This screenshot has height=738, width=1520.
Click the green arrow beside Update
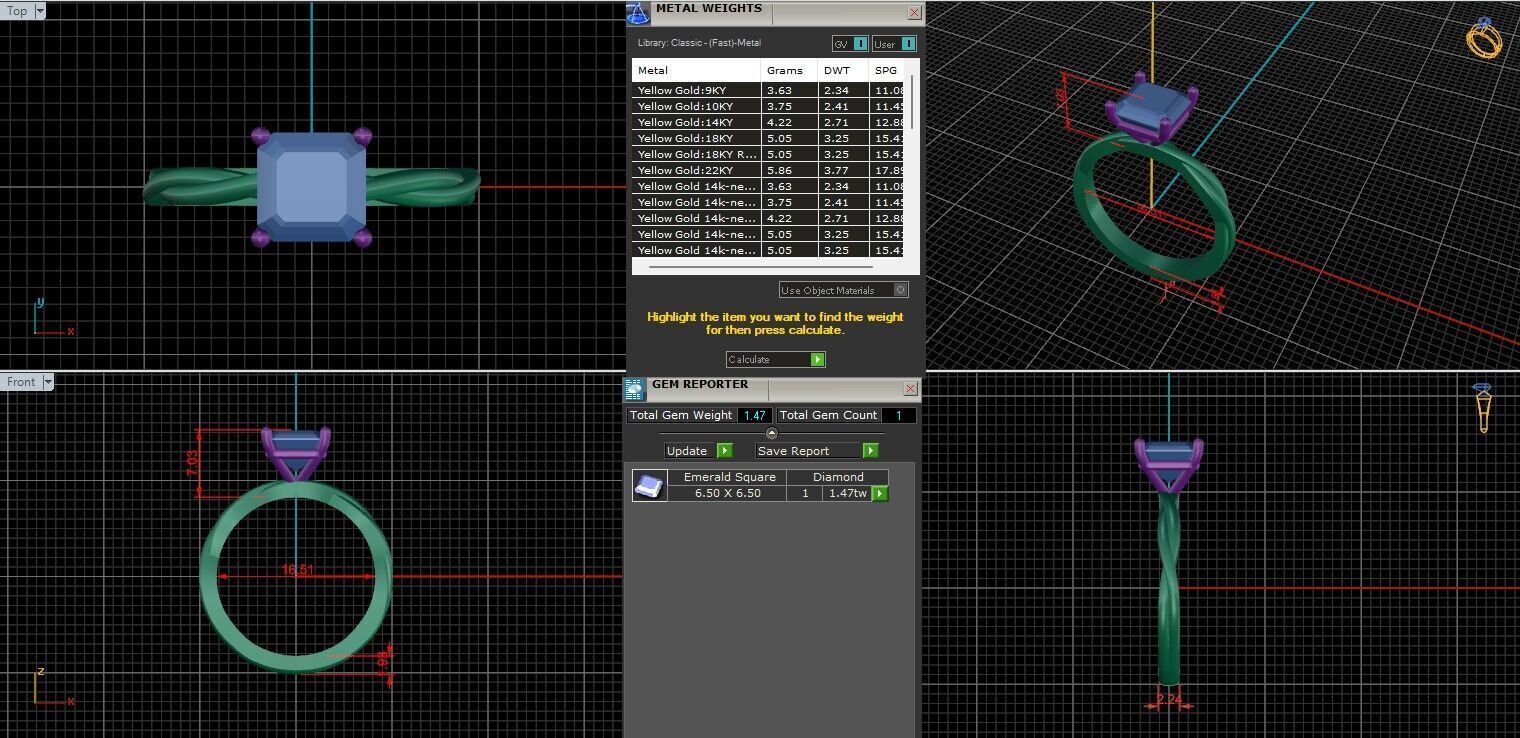[724, 451]
